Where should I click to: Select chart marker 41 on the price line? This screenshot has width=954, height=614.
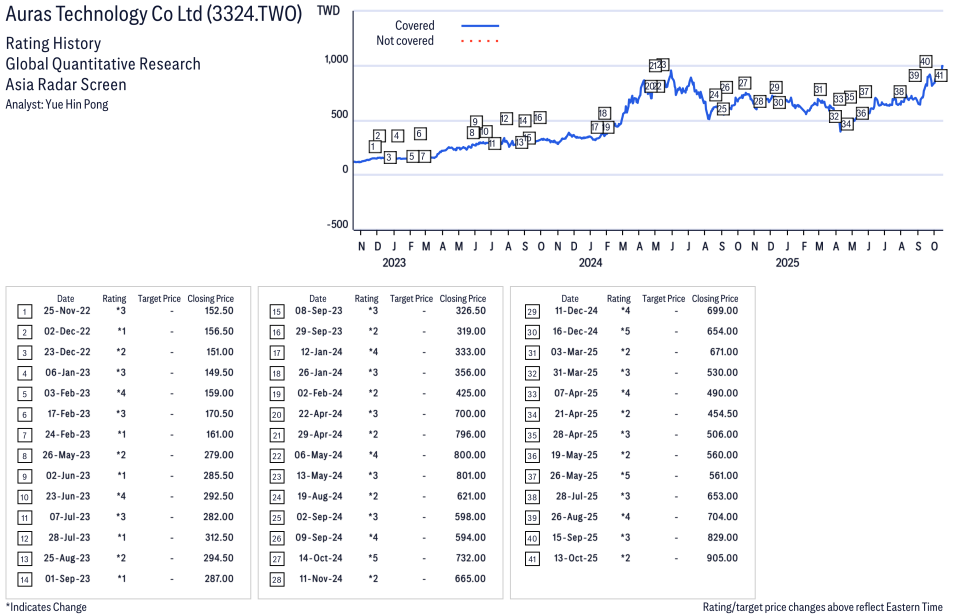(940, 76)
